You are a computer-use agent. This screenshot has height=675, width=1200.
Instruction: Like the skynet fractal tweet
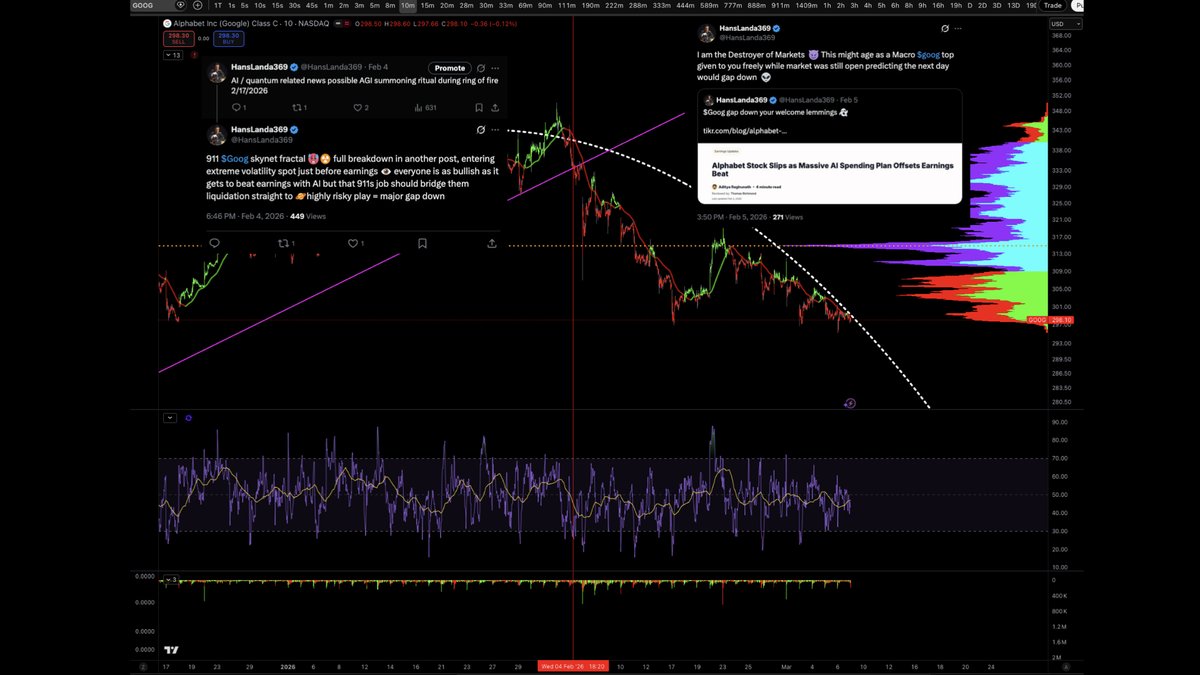352,243
